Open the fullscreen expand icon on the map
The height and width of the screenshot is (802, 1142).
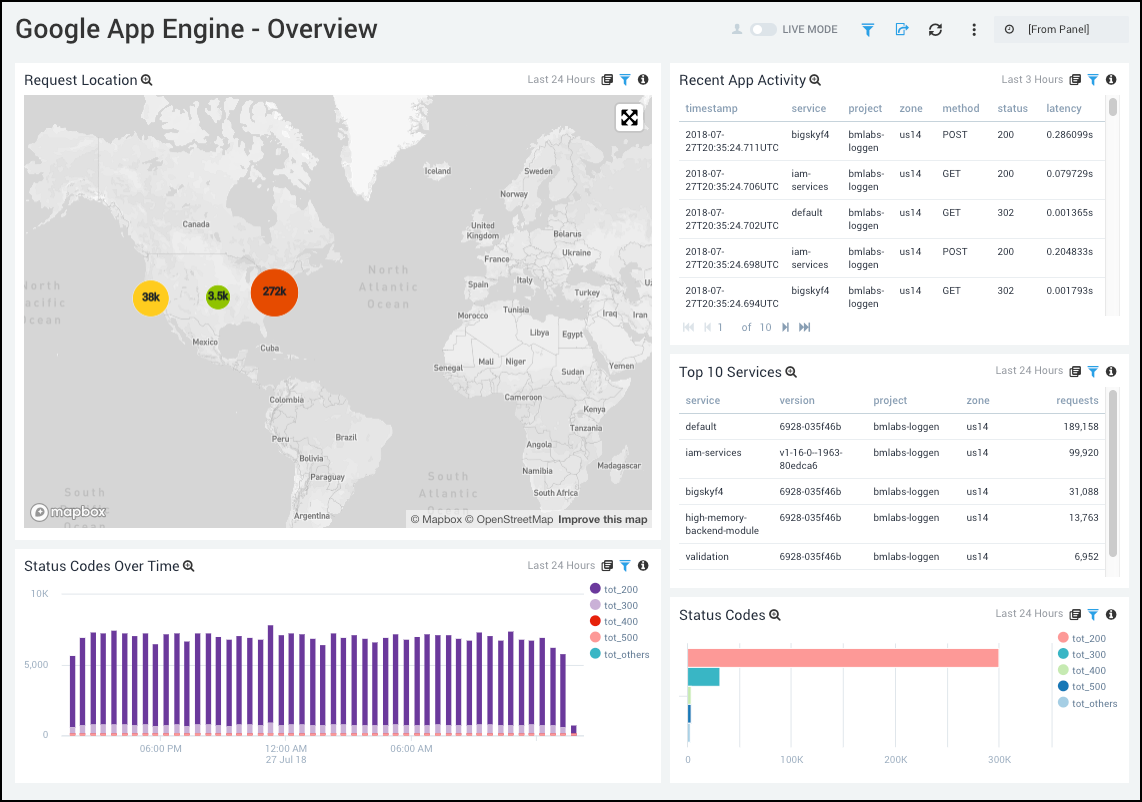(629, 117)
